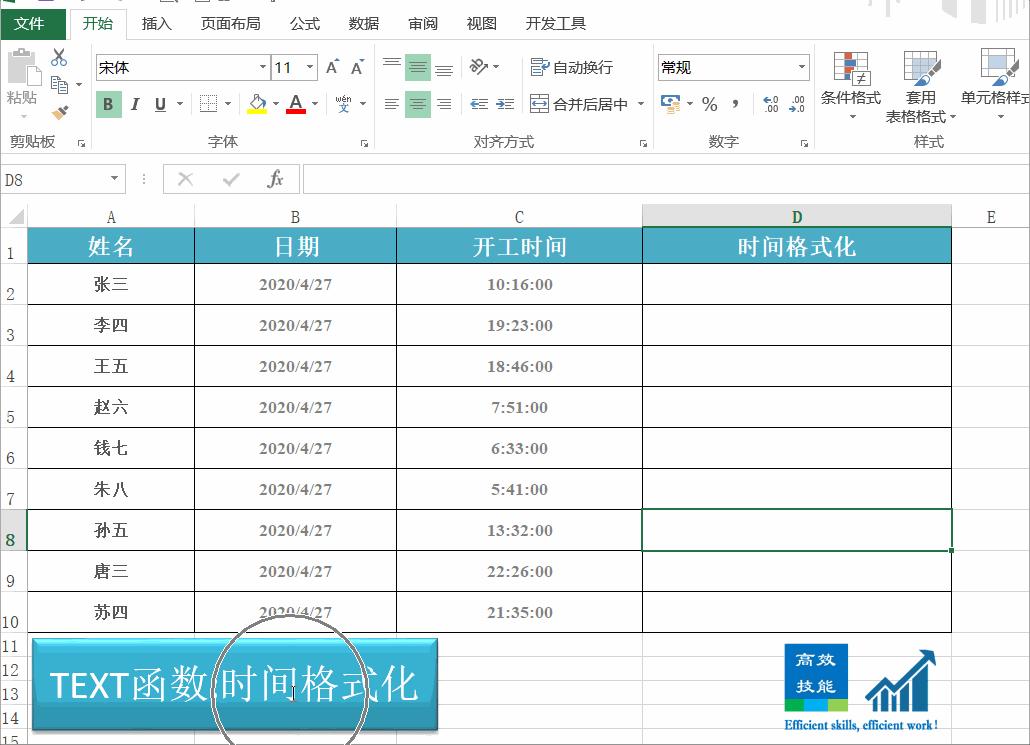Select the Underline icon
1030x745 pixels.
coord(160,103)
